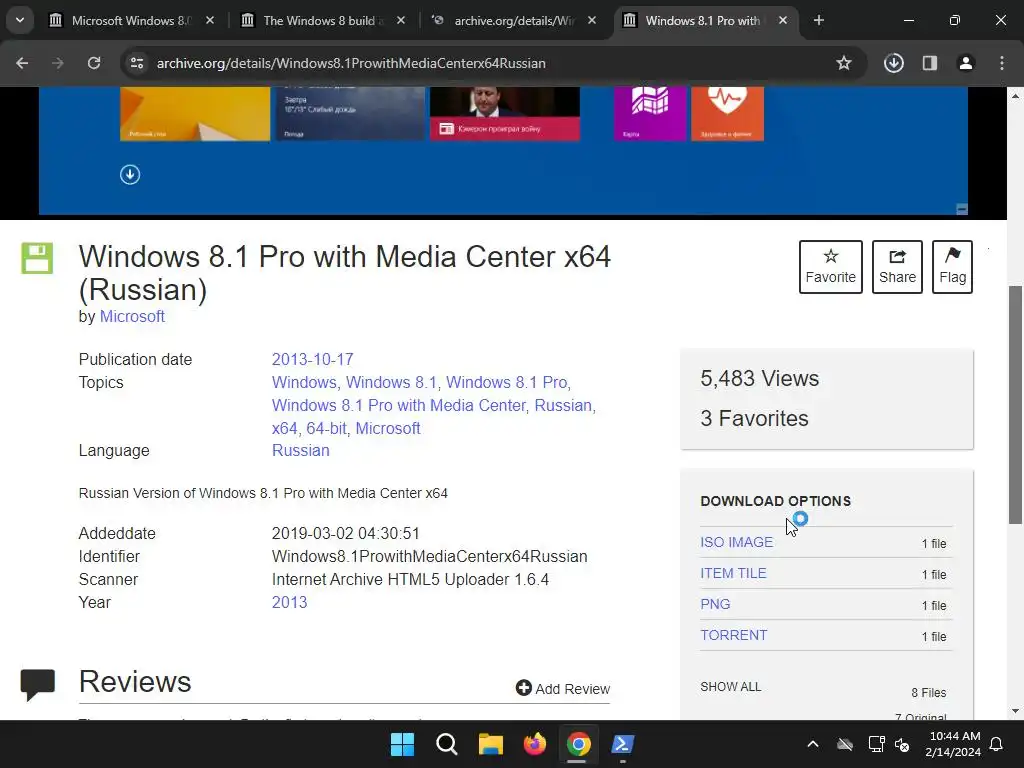
Task: Open Chrome from the taskbar
Action: 579,744
